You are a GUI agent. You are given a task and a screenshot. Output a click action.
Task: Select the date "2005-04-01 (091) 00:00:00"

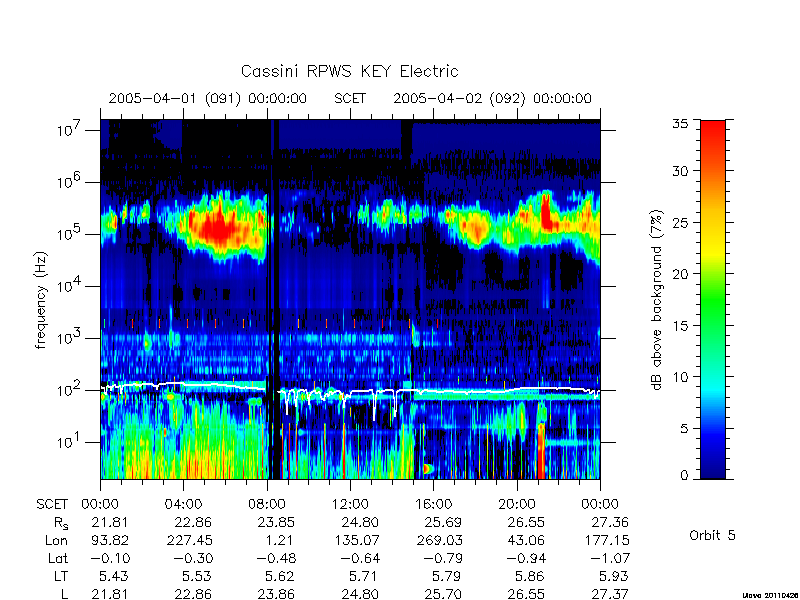[208, 98]
